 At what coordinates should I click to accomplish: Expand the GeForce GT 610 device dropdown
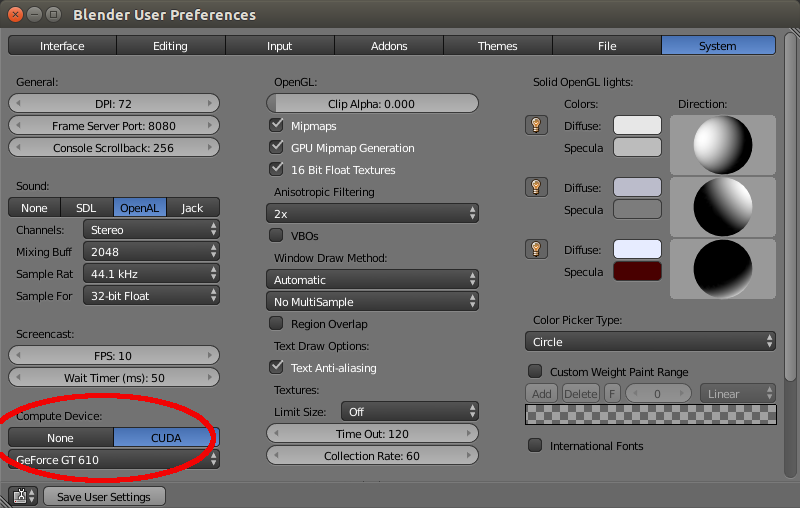coord(114,460)
